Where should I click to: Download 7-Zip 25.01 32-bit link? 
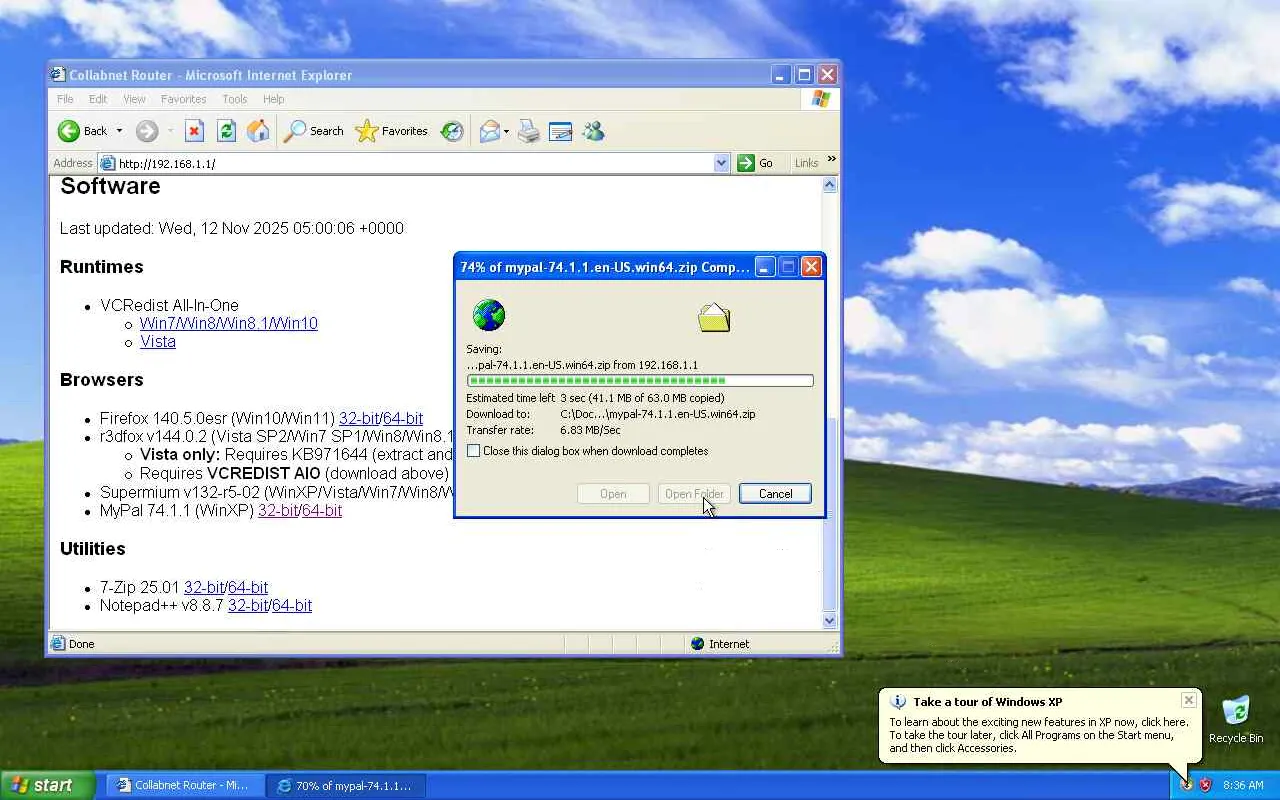(204, 588)
